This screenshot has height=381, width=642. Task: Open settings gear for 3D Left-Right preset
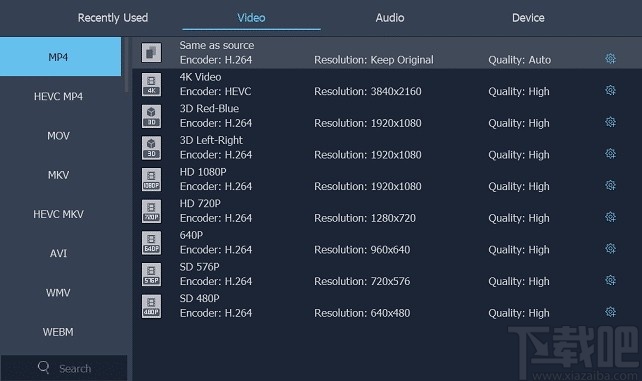point(610,153)
